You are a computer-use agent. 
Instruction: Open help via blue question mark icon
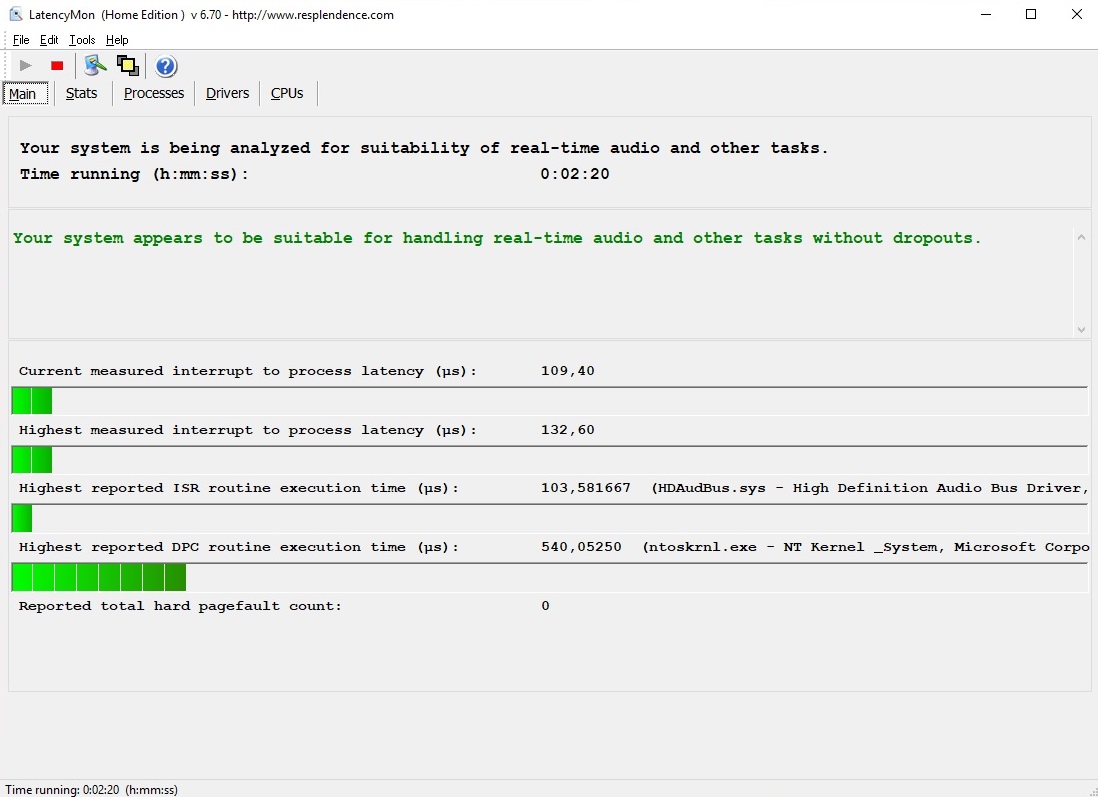point(166,67)
